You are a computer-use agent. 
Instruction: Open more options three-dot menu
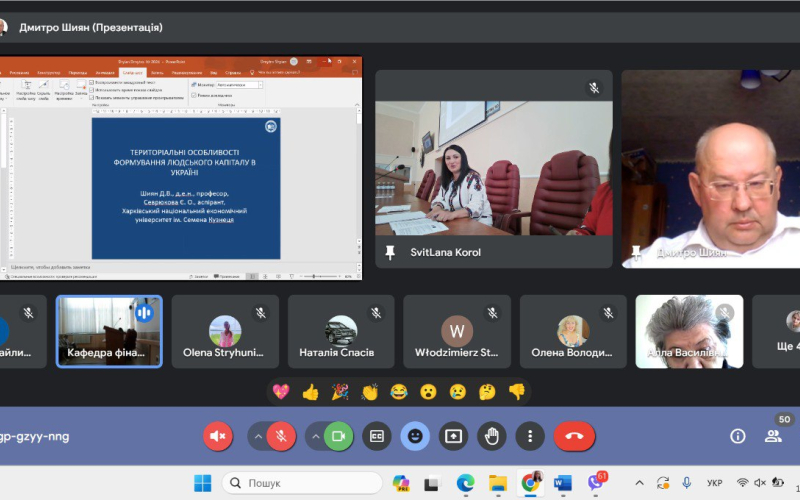(x=530, y=436)
